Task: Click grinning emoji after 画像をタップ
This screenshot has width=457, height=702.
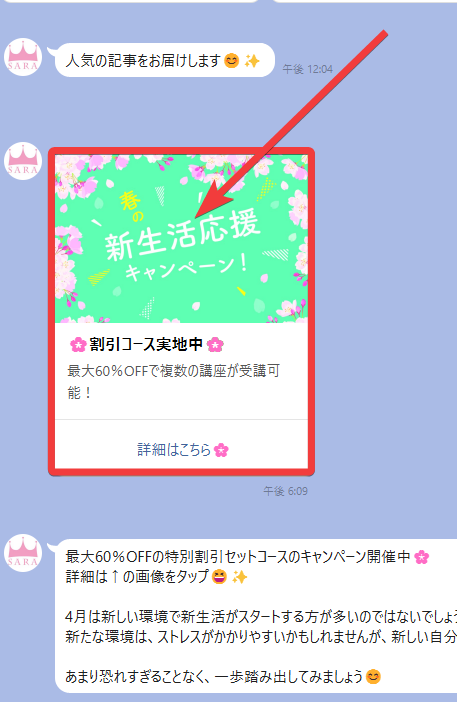Action: 219,577
